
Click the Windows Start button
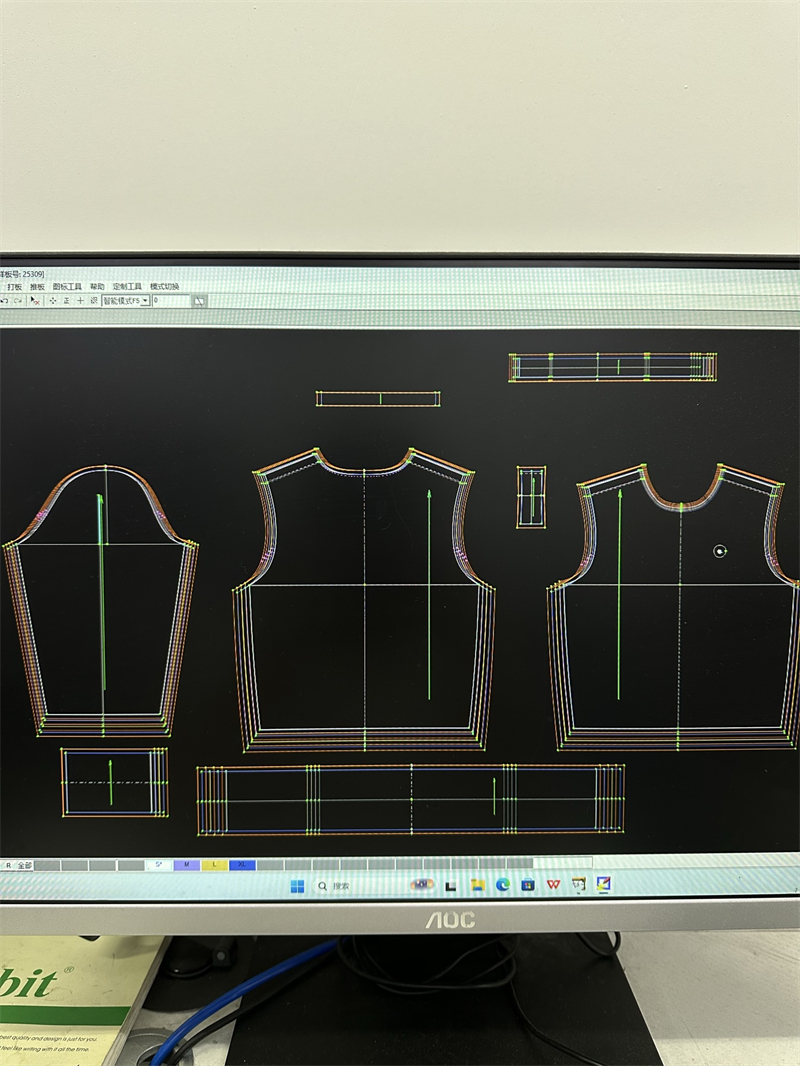(x=297, y=886)
